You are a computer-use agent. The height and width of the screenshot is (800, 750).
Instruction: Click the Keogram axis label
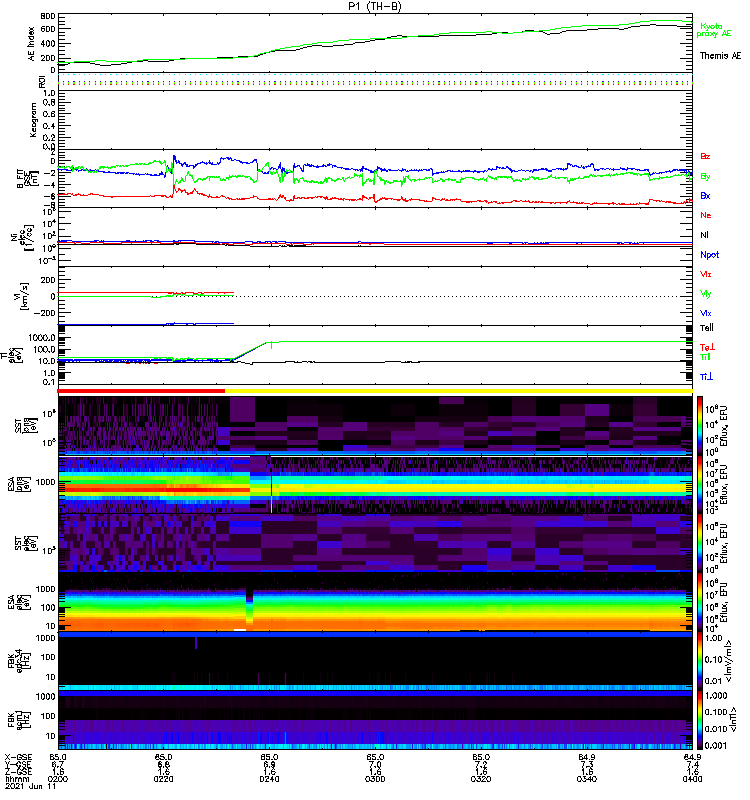33,119
